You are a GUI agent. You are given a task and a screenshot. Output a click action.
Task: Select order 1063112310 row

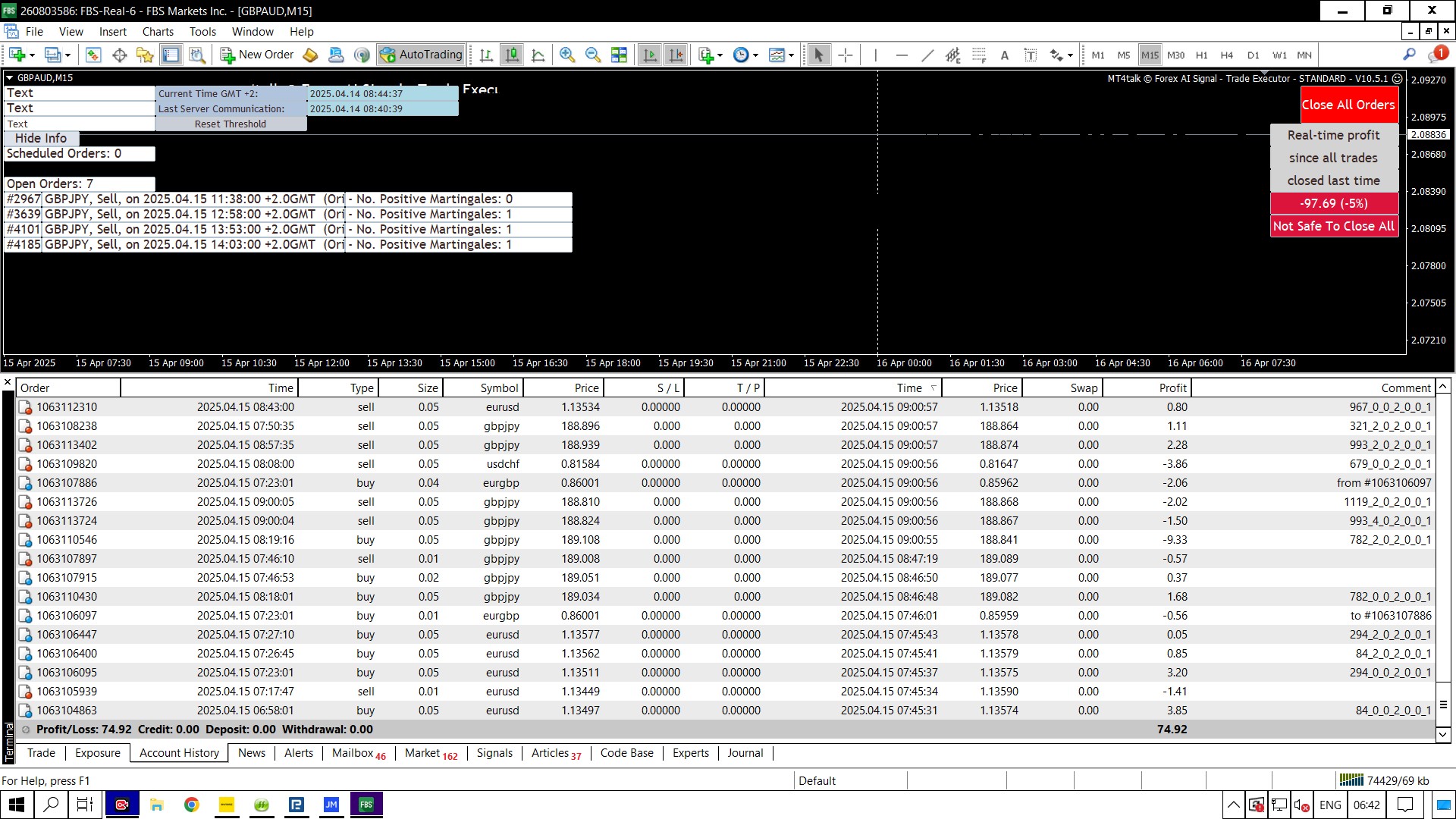click(725, 407)
